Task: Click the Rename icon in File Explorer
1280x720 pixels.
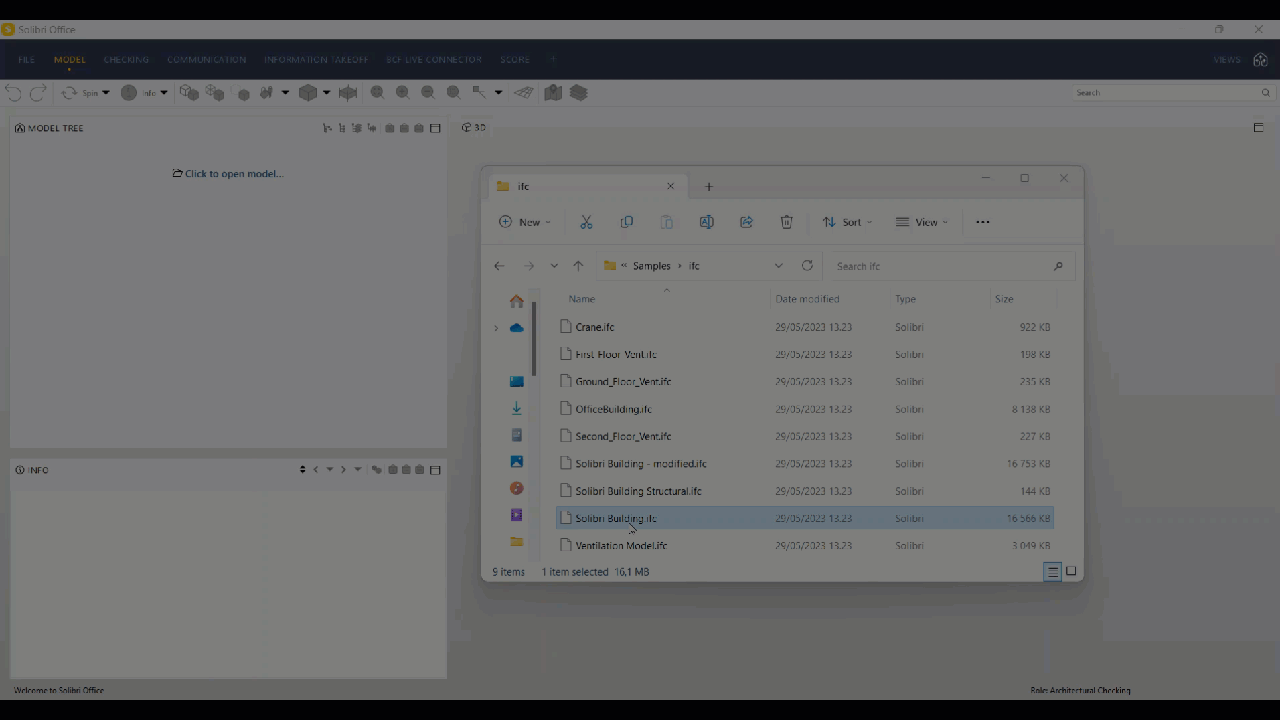Action: tap(707, 222)
